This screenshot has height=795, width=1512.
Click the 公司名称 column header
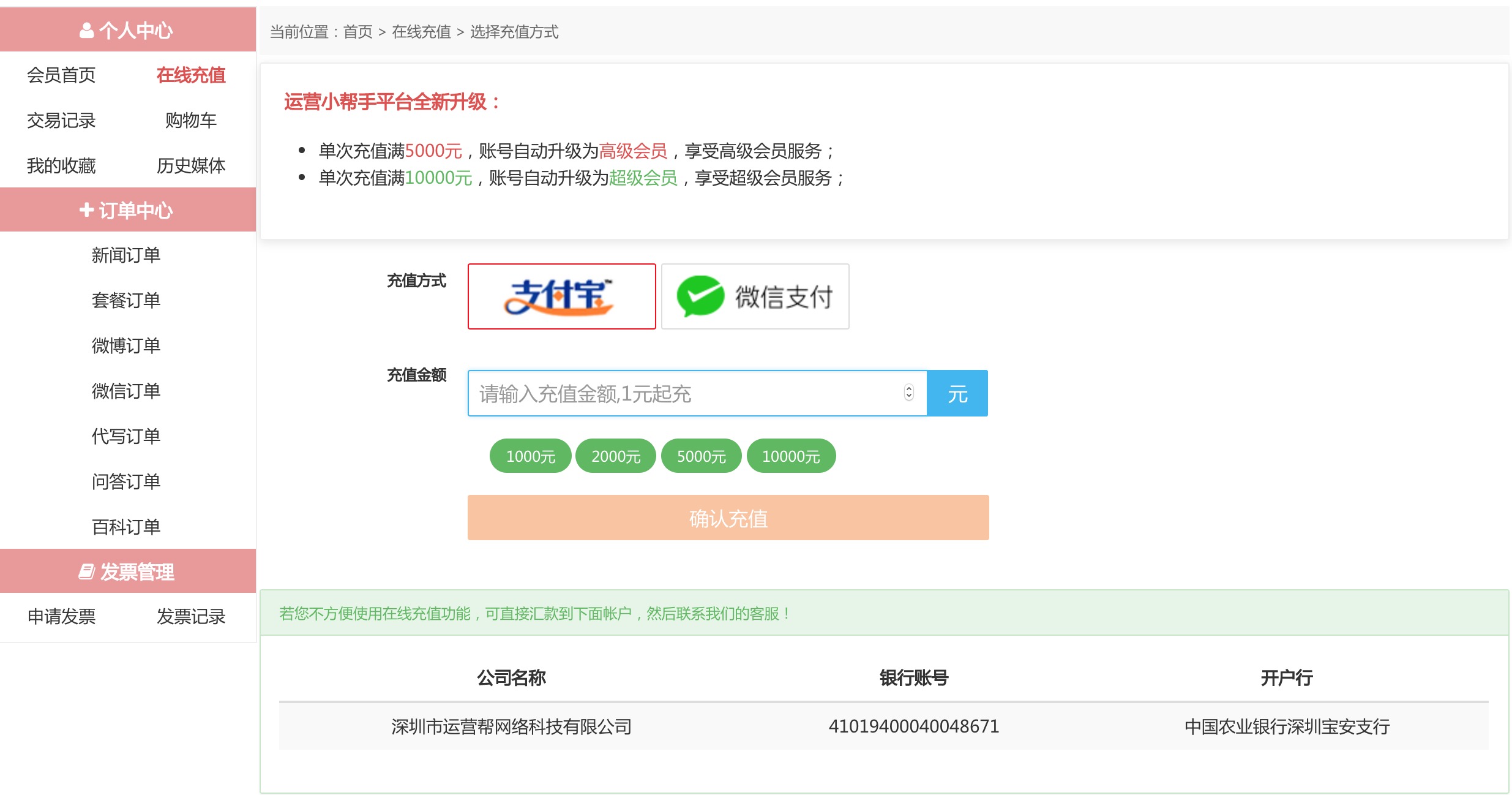(511, 678)
